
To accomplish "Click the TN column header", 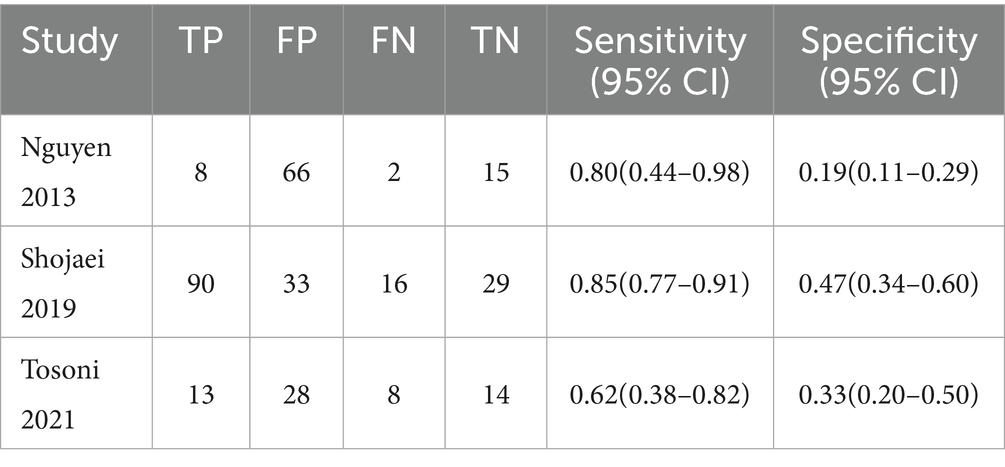I will (x=493, y=42).
